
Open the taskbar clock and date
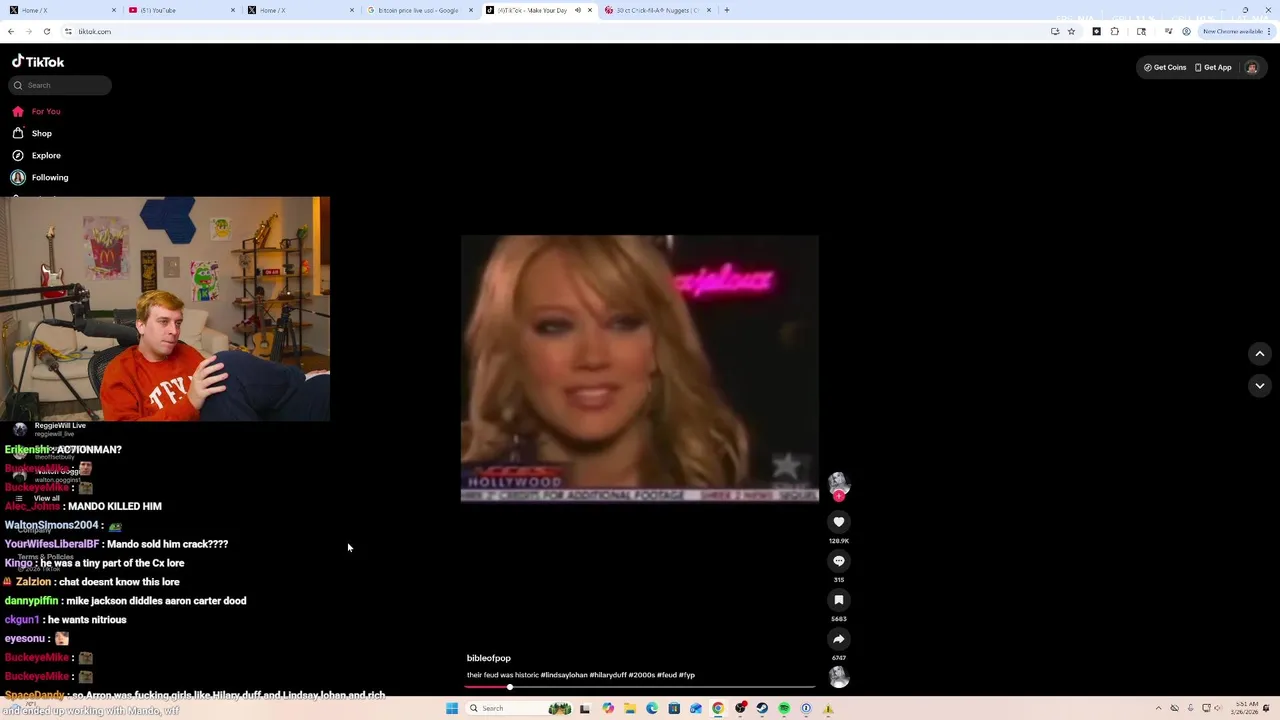point(1247,708)
